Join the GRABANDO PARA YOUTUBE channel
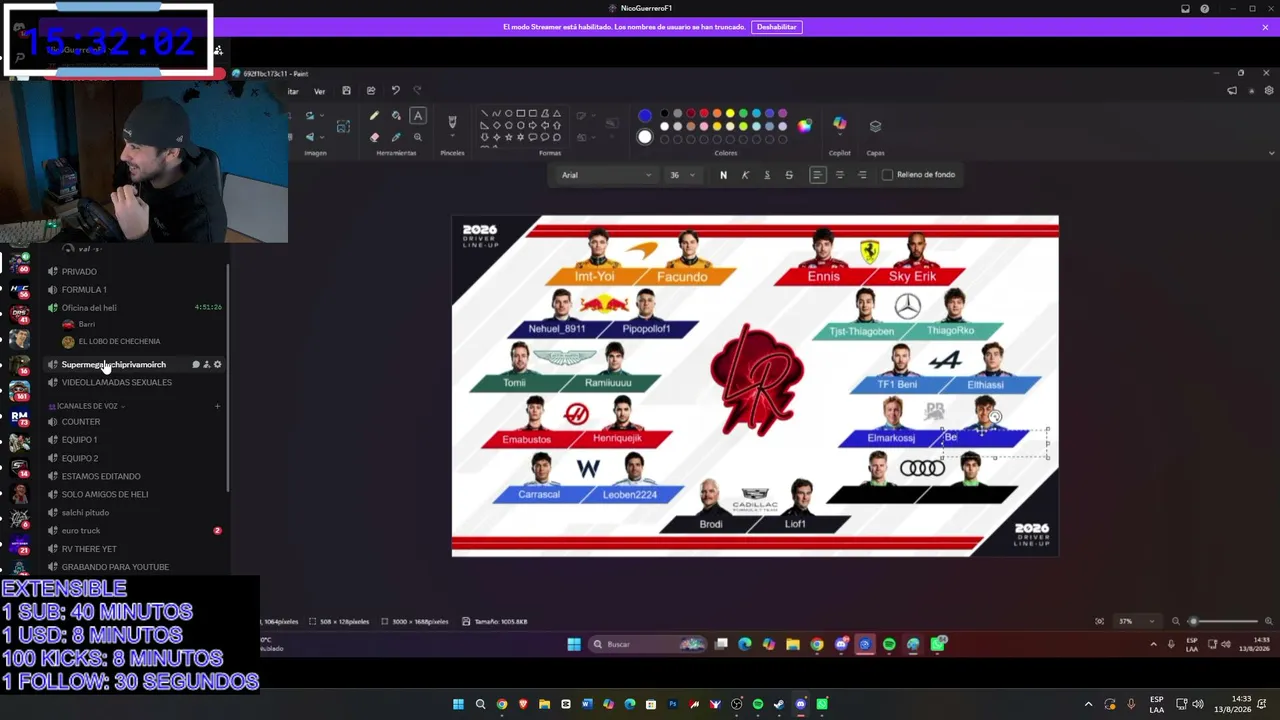This screenshot has height=720, width=1280. tap(115, 567)
